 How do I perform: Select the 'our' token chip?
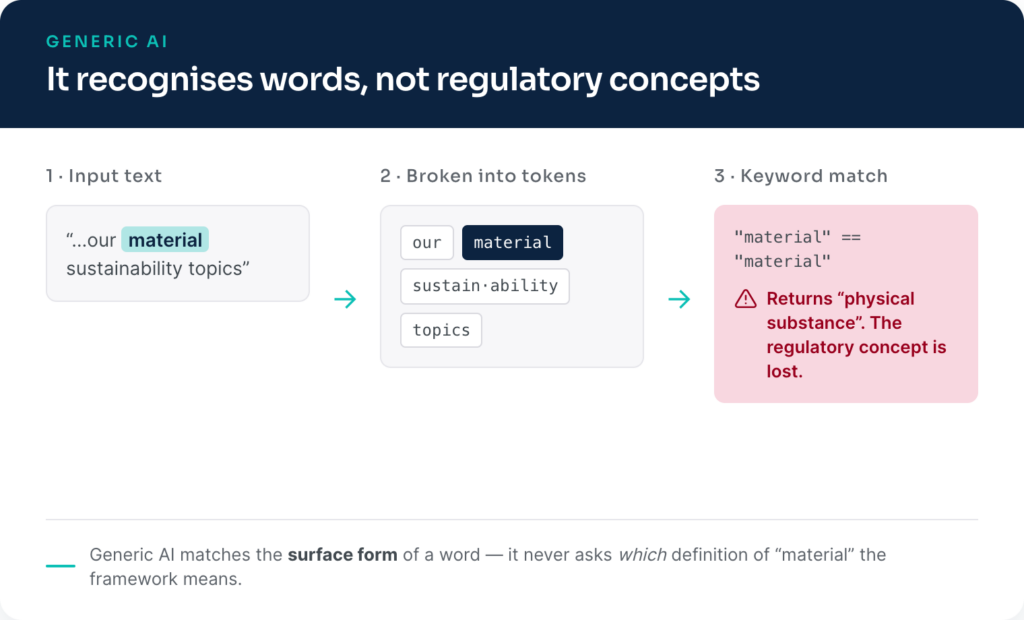point(427,242)
